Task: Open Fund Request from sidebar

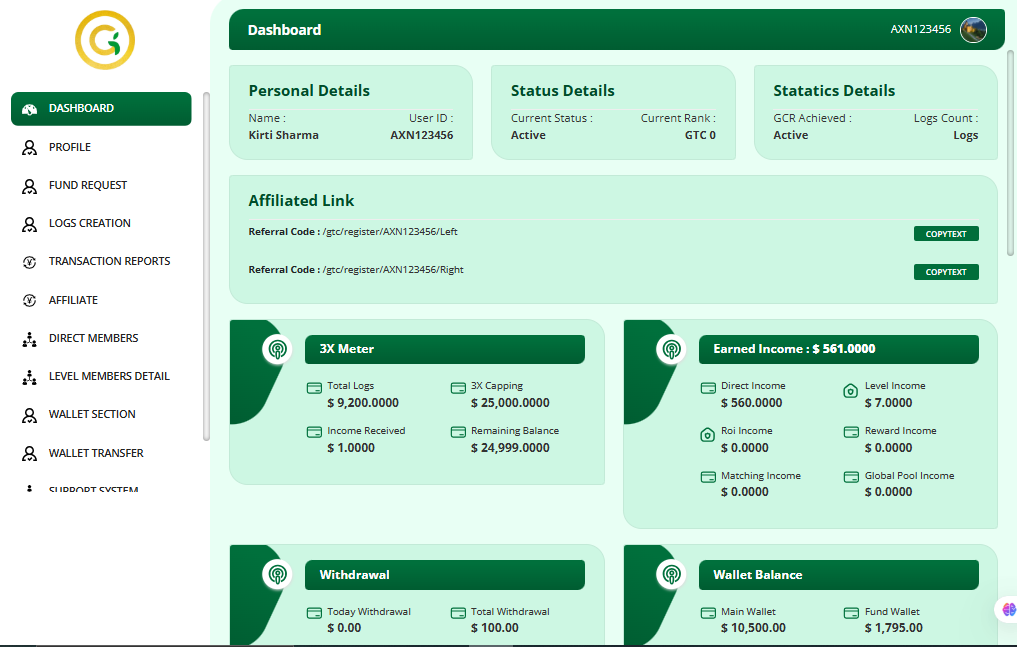Action: click(88, 186)
